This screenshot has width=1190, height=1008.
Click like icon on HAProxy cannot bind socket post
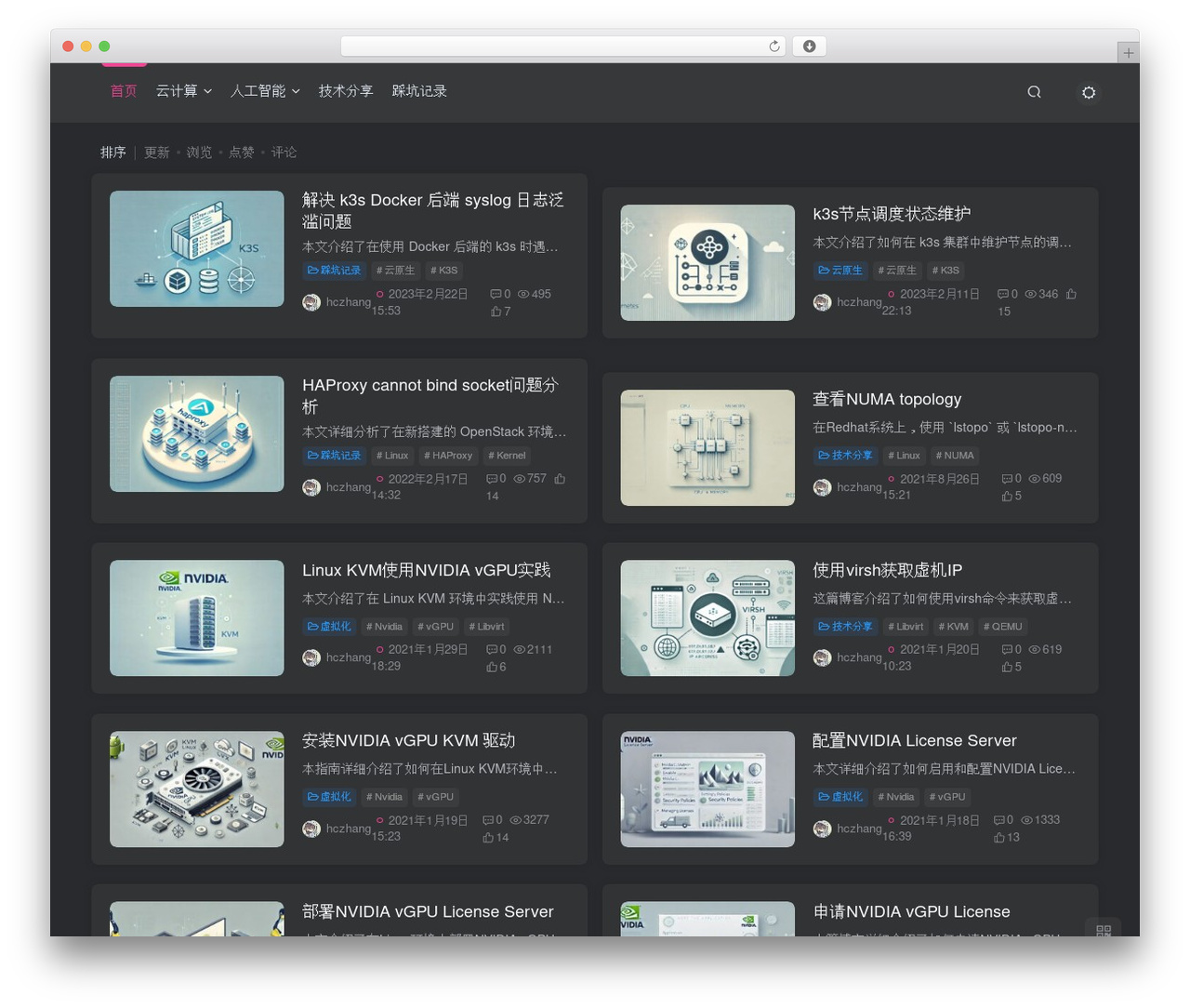tap(560, 479)
